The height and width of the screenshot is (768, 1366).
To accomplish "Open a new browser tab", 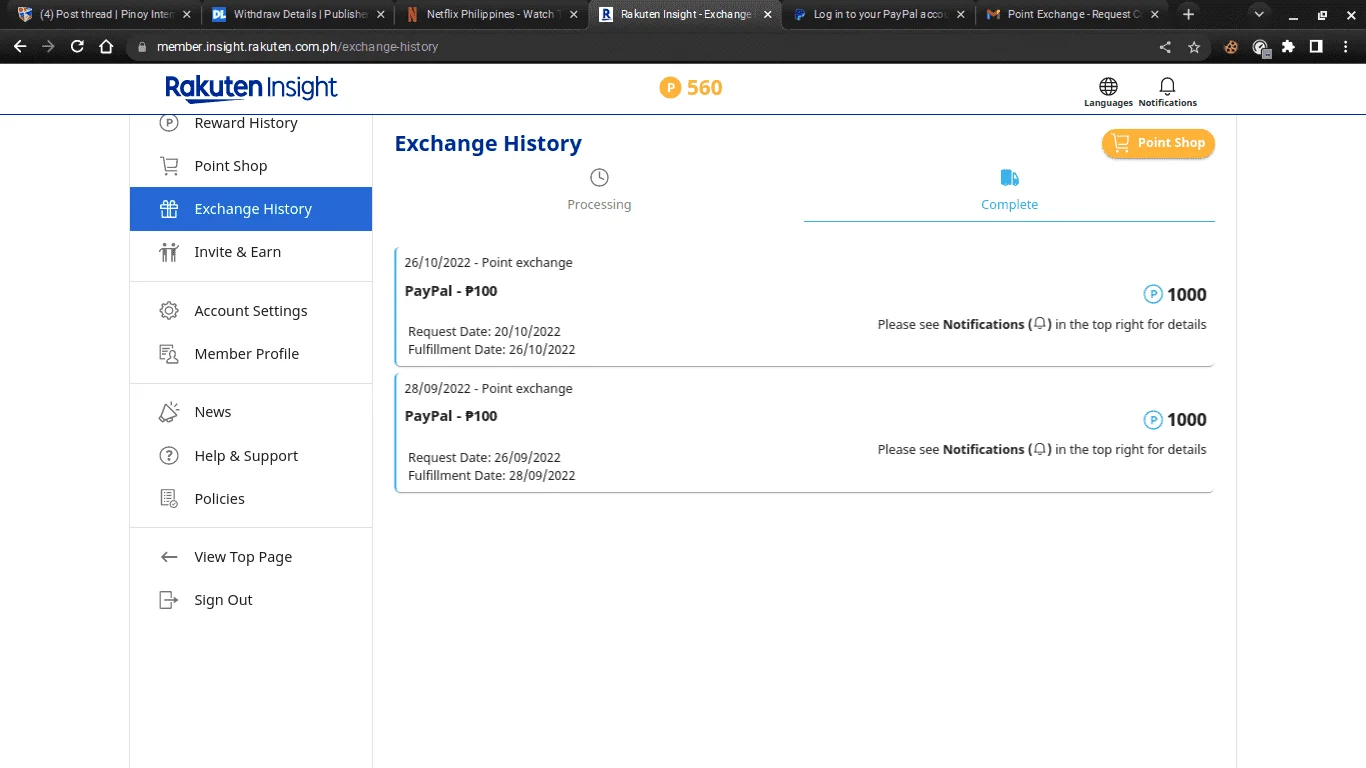I will click(1188, 15).
